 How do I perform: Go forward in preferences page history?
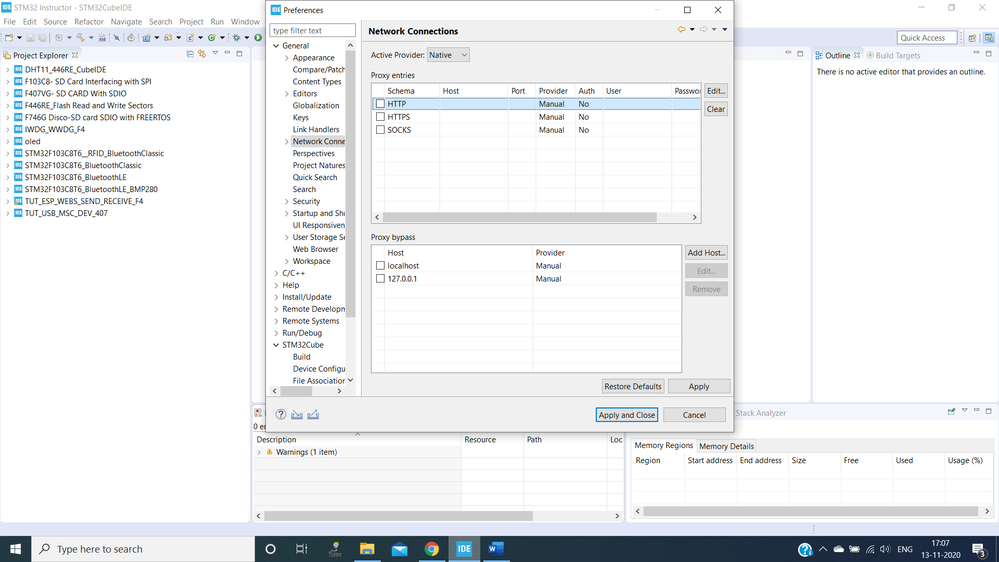tap(703, 29)
